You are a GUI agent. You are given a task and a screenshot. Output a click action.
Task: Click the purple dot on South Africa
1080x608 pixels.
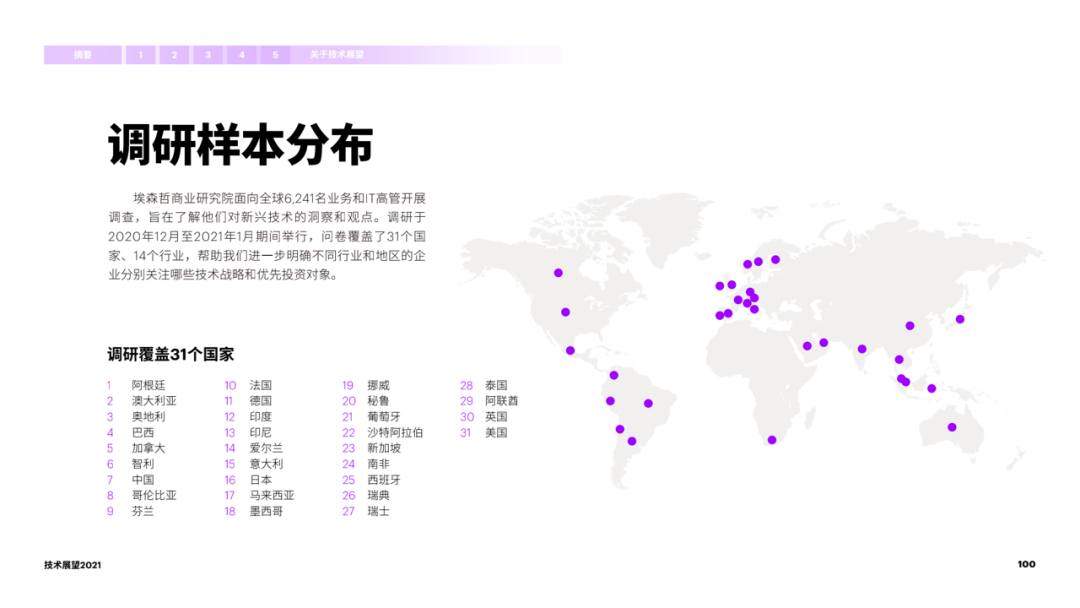[x=772, y=440]
